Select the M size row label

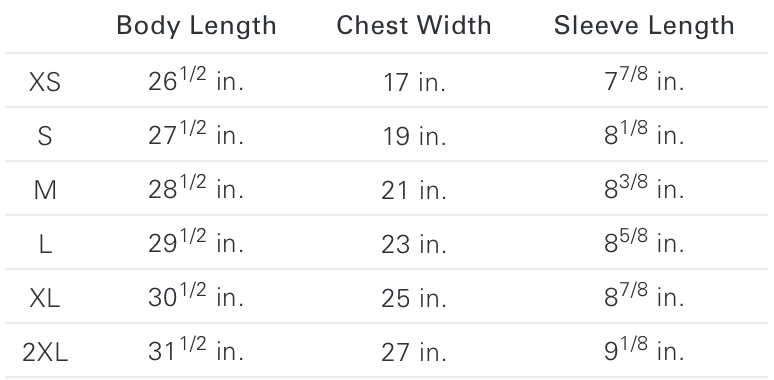tap(45, 190)
